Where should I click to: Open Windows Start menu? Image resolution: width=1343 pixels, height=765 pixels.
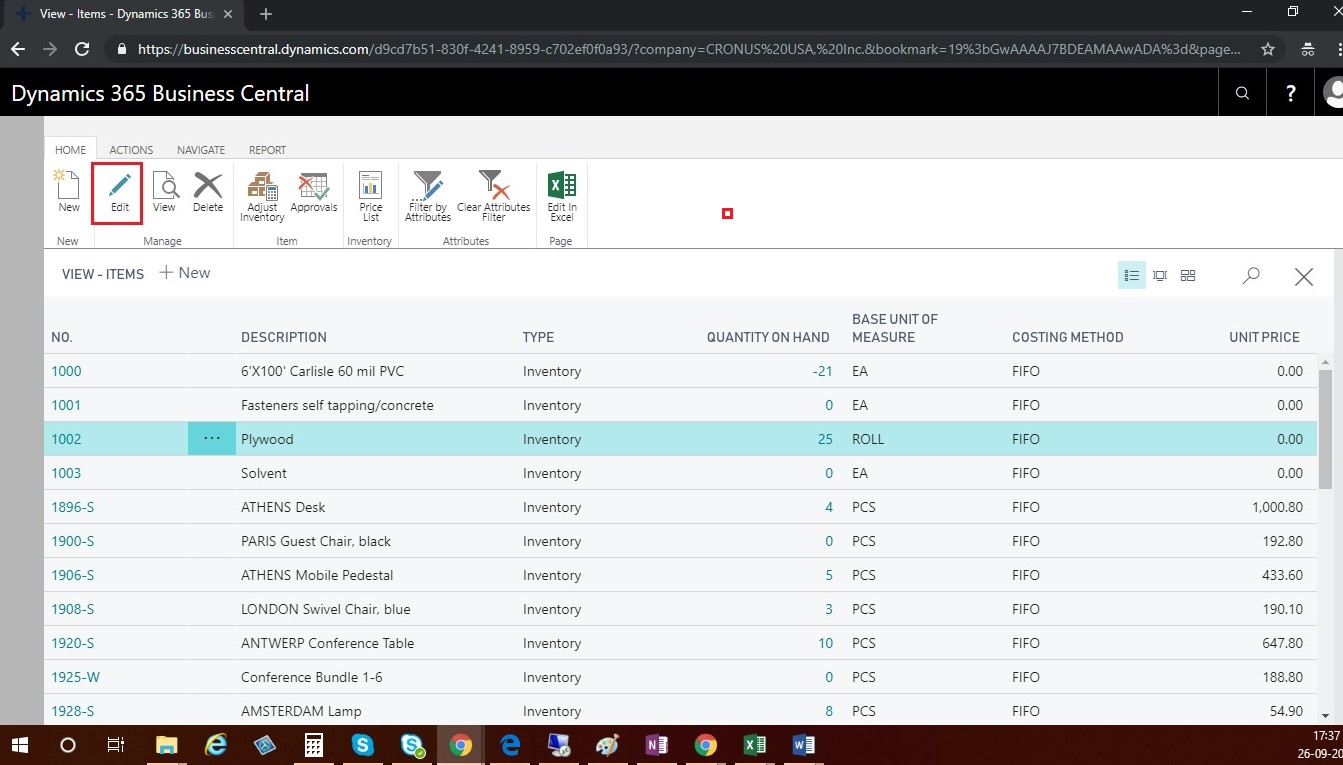(x=20, y=745)
